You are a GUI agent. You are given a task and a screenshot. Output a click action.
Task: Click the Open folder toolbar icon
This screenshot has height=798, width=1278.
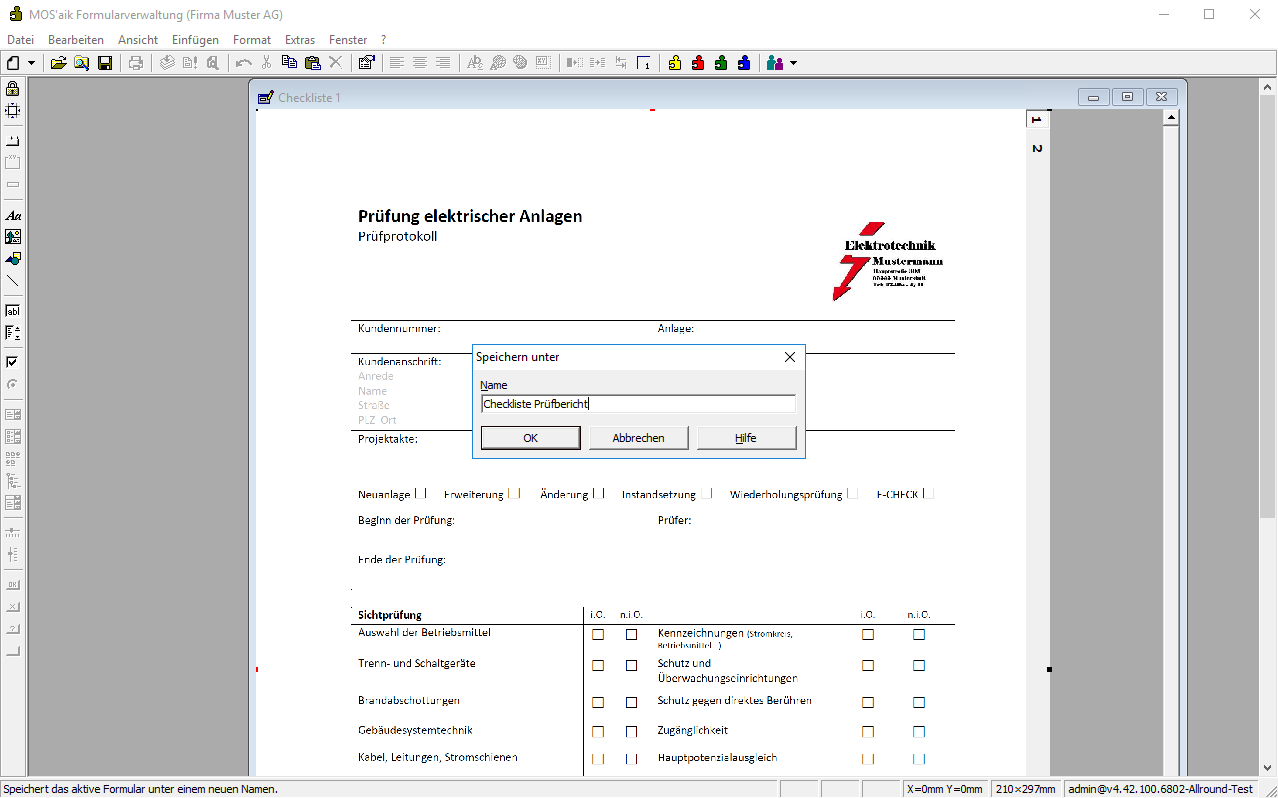[59, 63]
